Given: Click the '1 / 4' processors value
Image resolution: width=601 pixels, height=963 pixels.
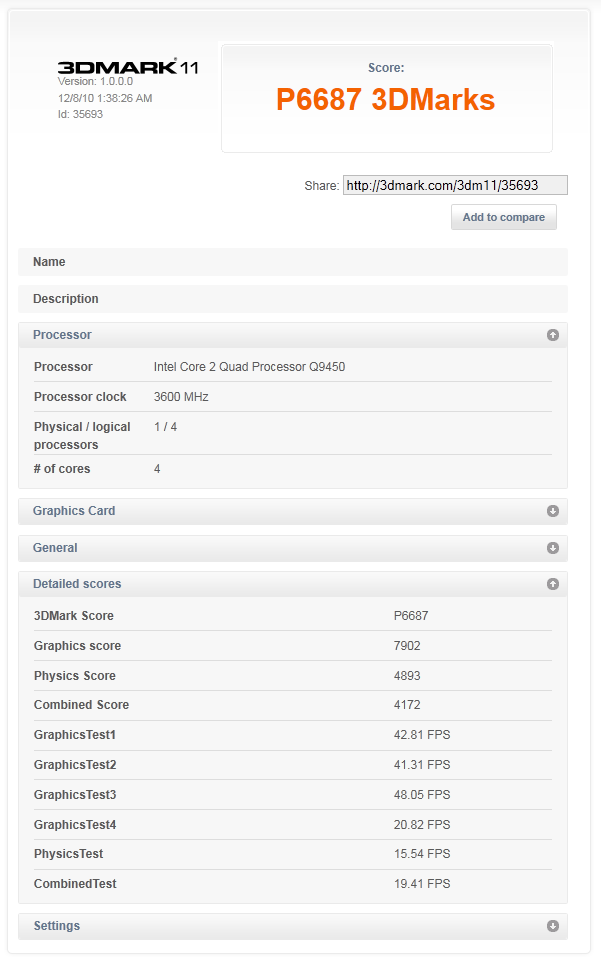Looking at the screenshot, I should 165,427.
